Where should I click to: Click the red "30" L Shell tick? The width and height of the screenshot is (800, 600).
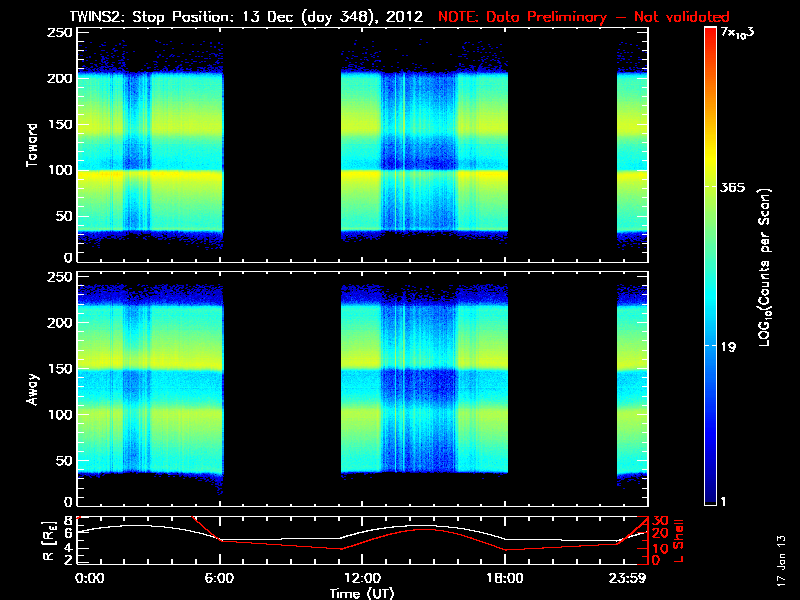[x=660, y=520]
